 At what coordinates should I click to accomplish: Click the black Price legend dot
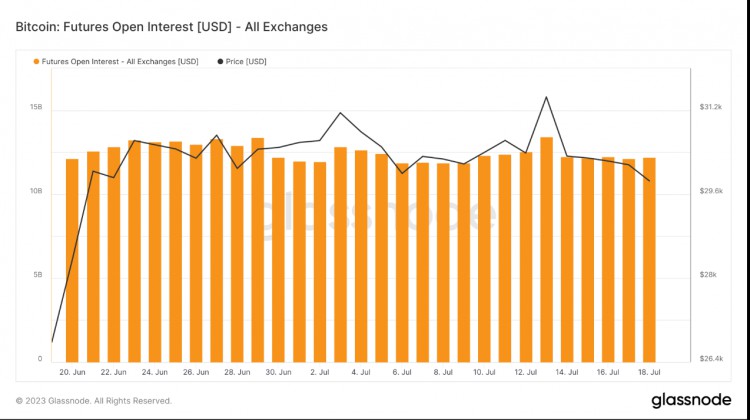point(220,62)
